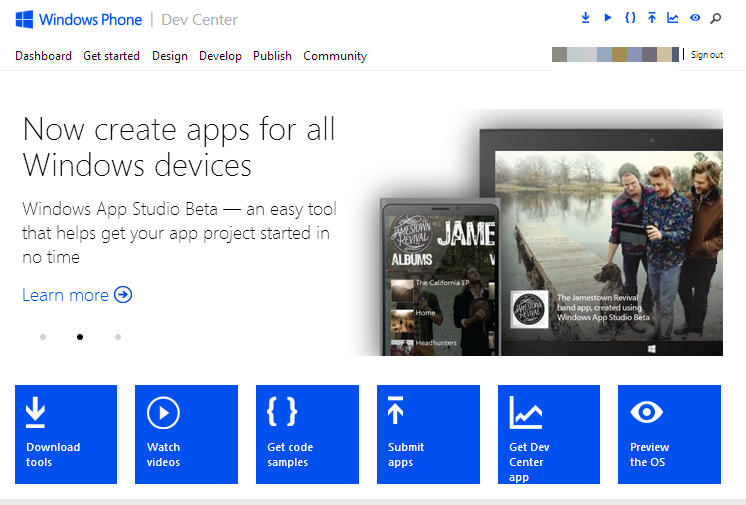Click the Windows App Studio Beta description
Screen dimensions: 746x505
tap(179, 233)
